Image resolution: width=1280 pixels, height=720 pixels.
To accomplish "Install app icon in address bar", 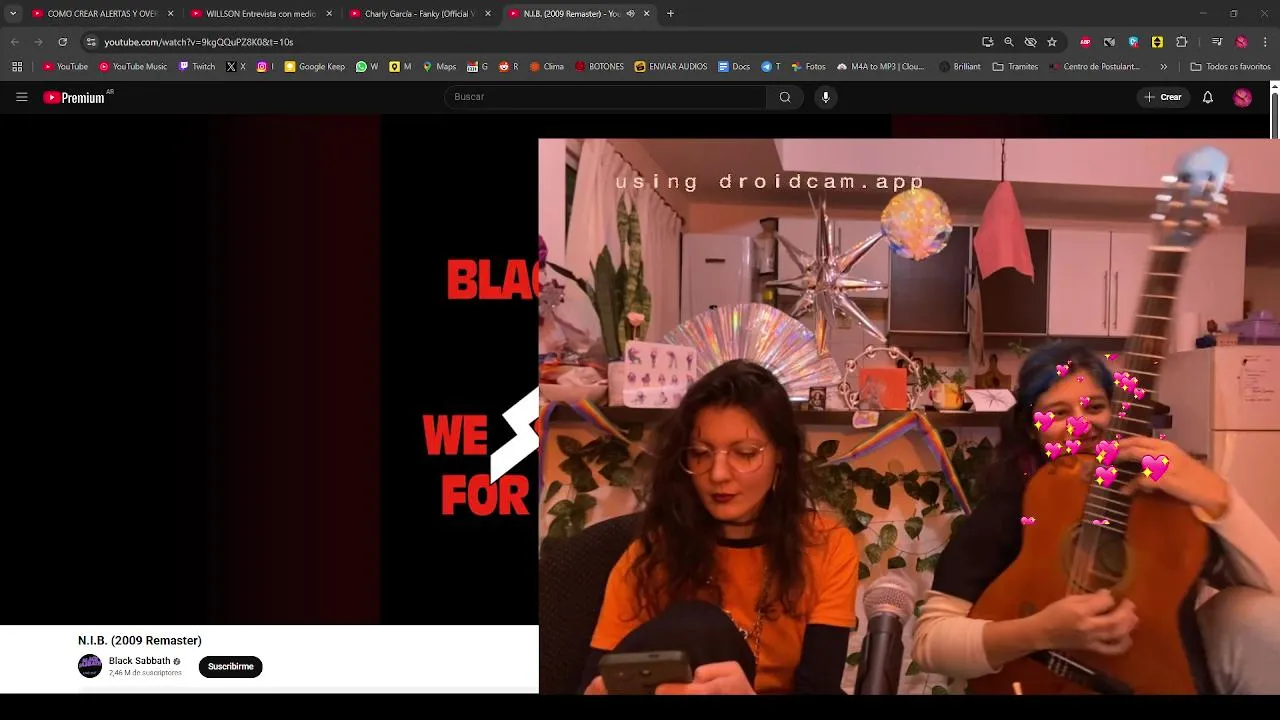I will 987,42.
